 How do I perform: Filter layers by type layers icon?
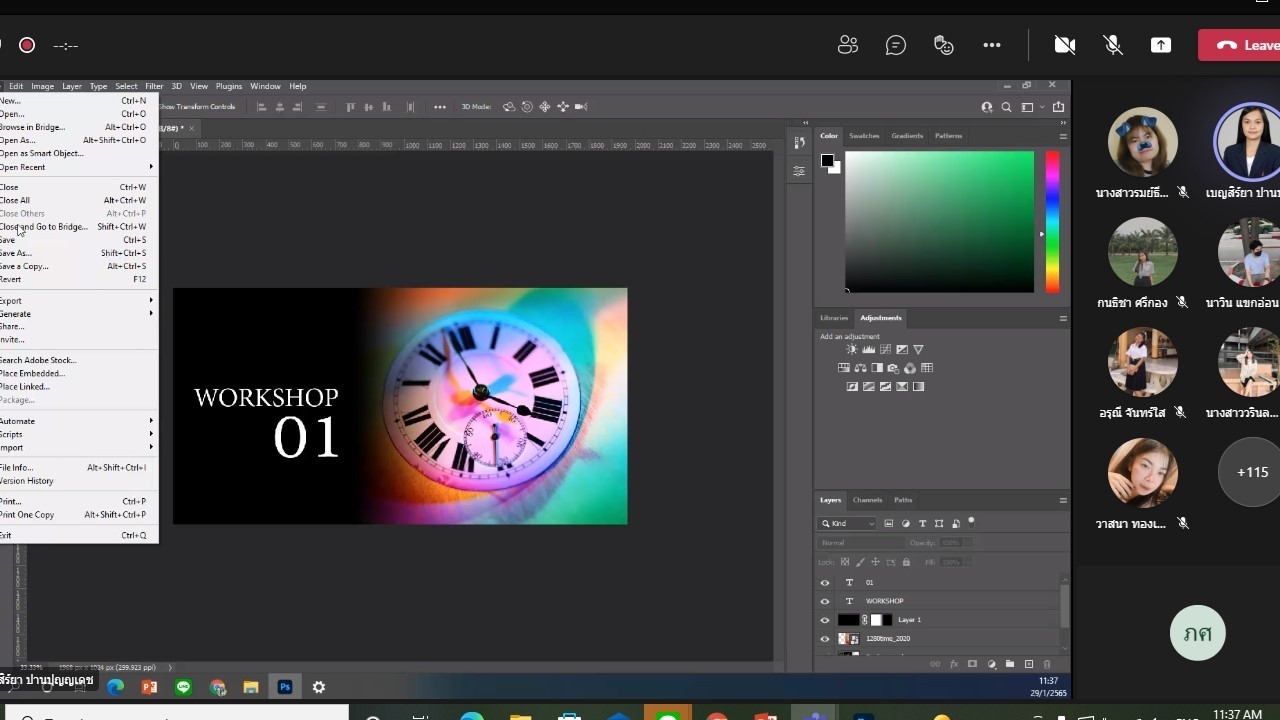coord(922,523)
